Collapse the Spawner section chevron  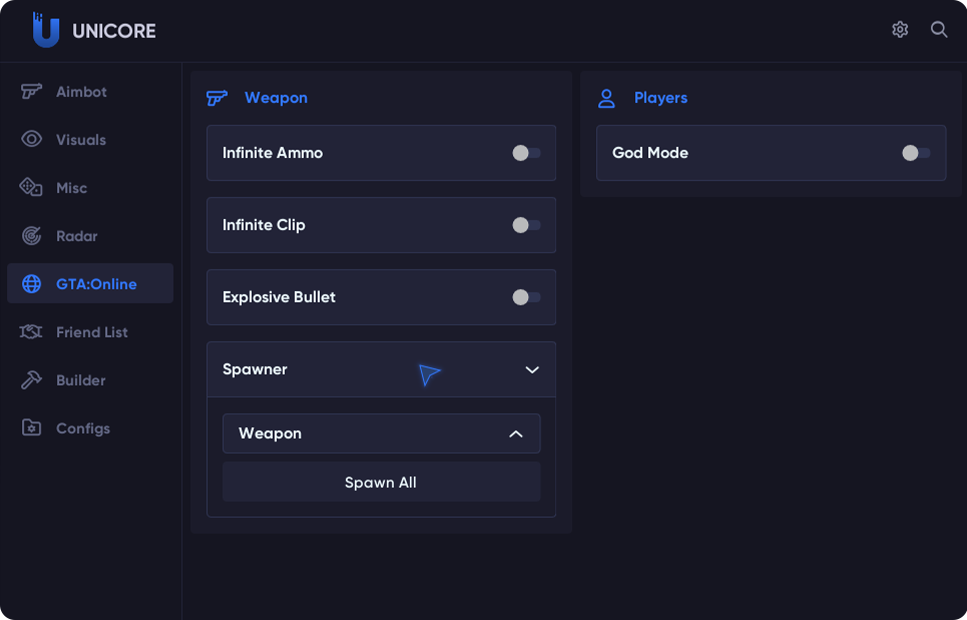click(532, 370)
